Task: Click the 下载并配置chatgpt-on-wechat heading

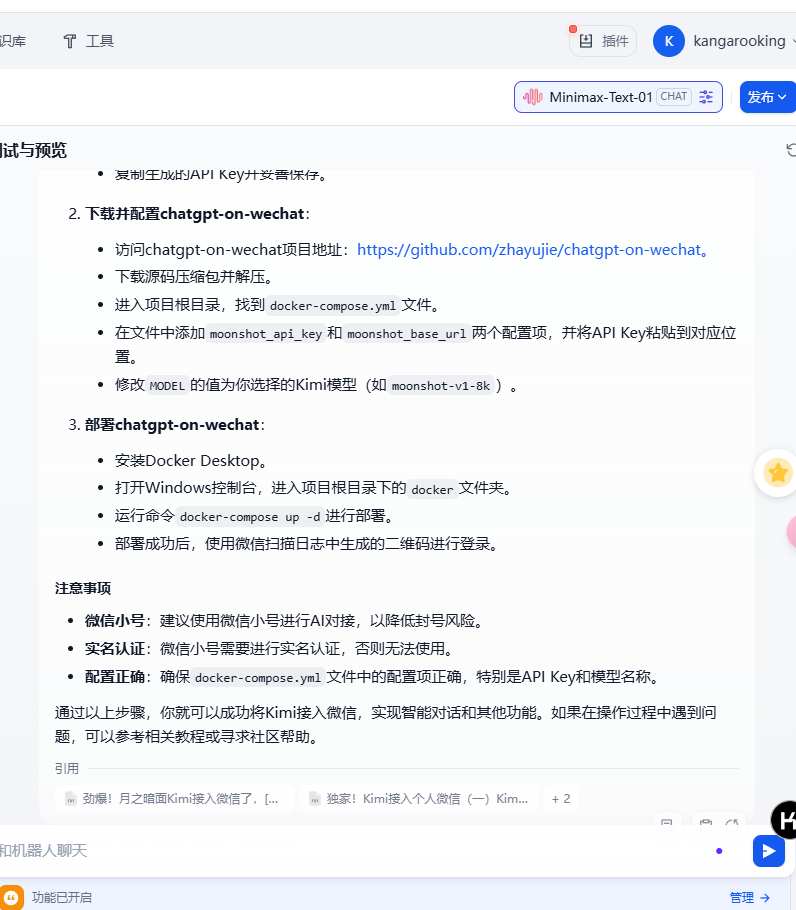Action: tap(194, 214)
